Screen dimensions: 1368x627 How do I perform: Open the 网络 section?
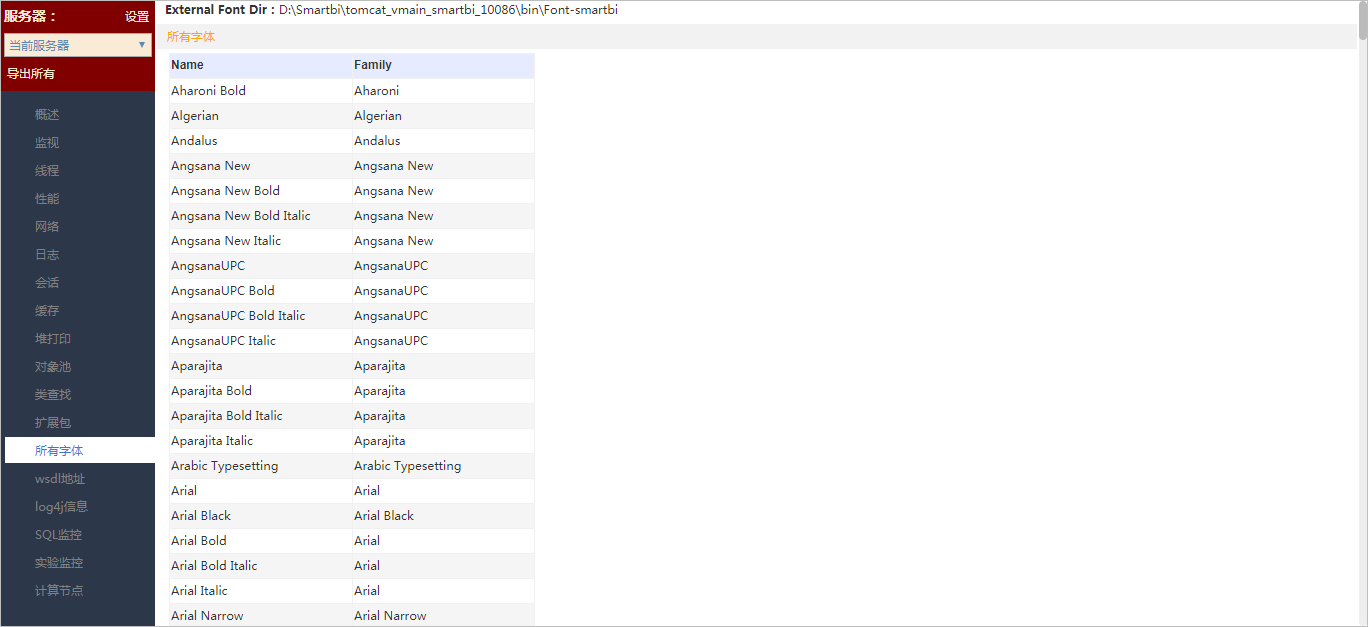(x=47, y=227)
